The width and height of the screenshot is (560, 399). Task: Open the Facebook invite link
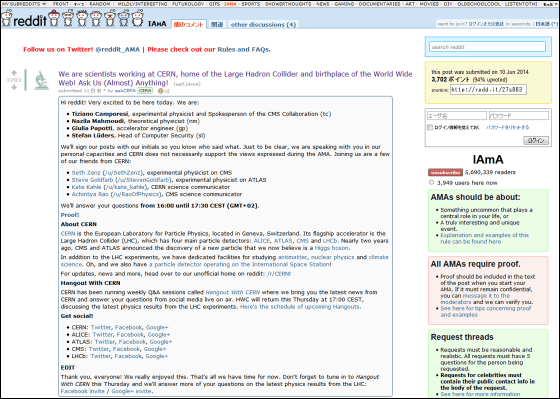[x=83, y=391]
